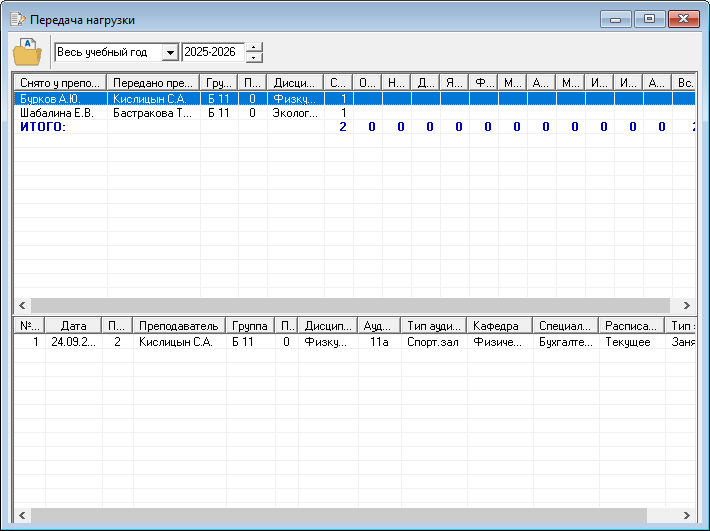Sort by 'Снято у препо...' column header
The image size is (710, 531).
pos(59,83)
